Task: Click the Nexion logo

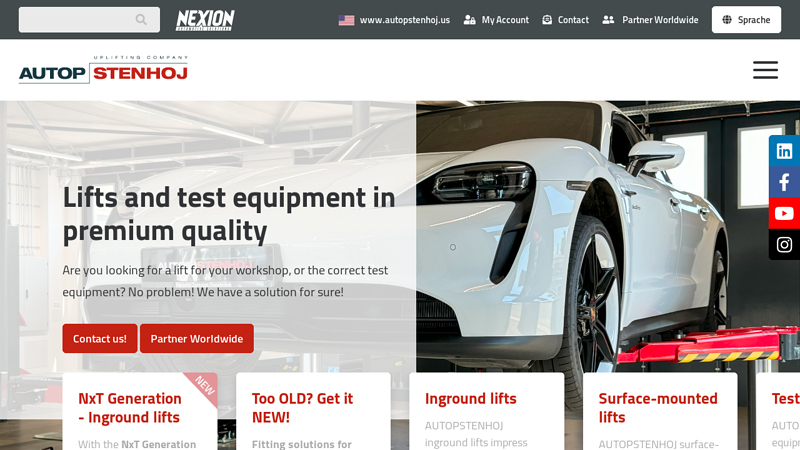Action: [x=205, y=20]
